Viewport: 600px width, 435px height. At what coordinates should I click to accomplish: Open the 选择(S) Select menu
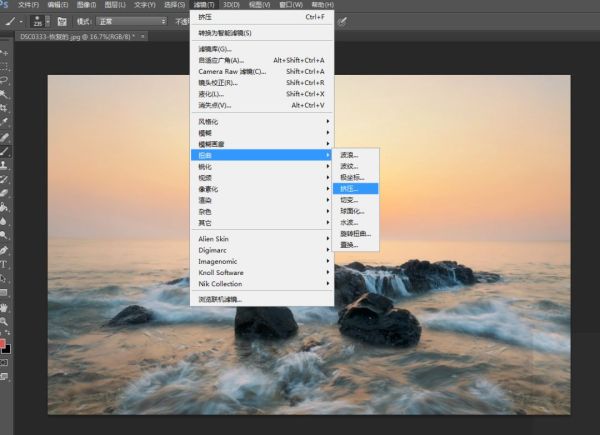tap(174, 5)
